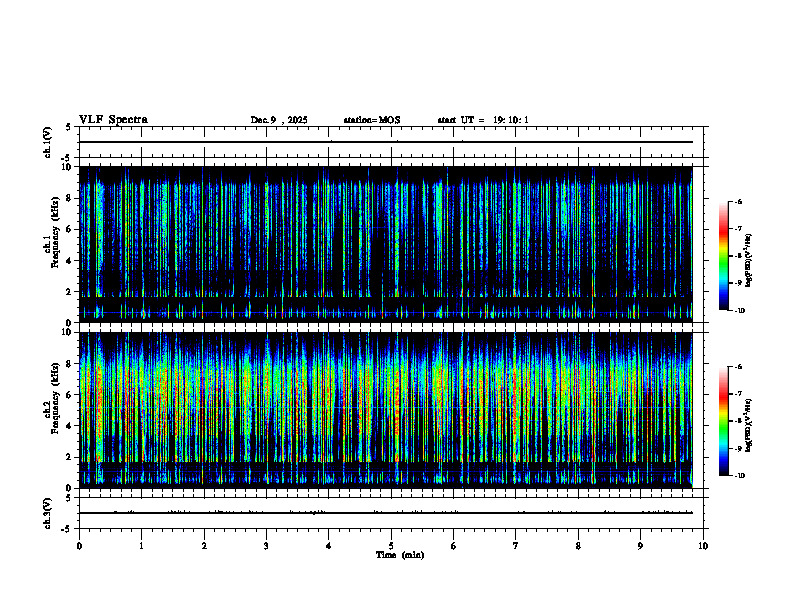792x612 pixels.
Task: Click the ch.2 spectrogram color bar
Action: click(724, 421)
